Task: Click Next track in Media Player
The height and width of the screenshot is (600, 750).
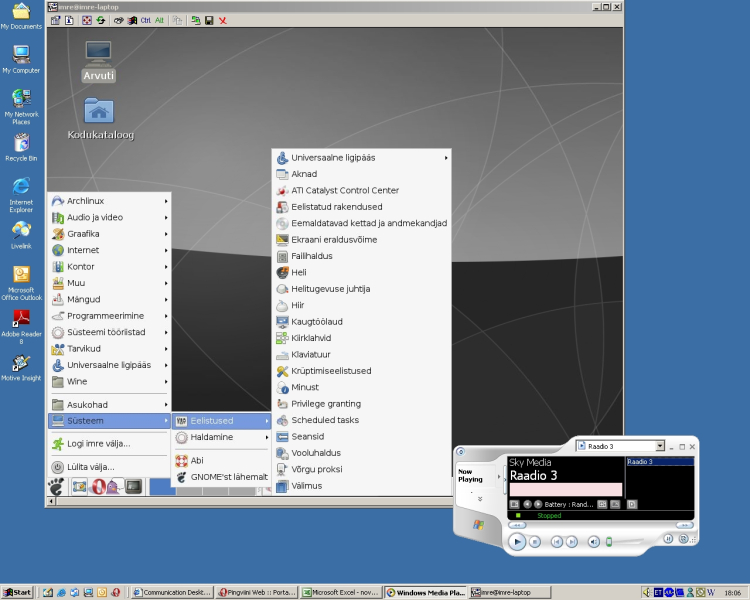Action: 572,542
